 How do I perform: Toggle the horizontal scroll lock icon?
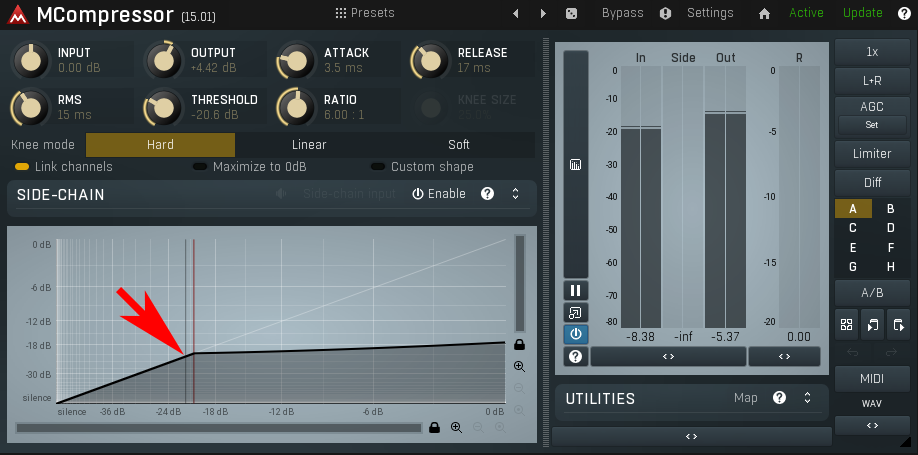[x=434, y=427]
